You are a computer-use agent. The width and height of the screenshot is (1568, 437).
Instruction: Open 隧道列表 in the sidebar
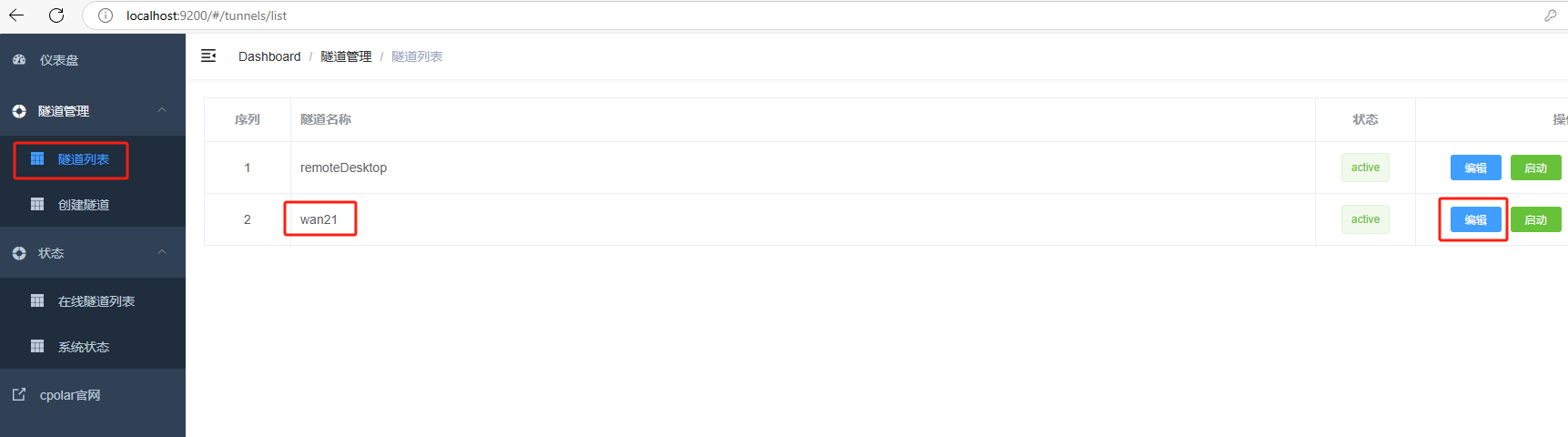click(83, 159)
